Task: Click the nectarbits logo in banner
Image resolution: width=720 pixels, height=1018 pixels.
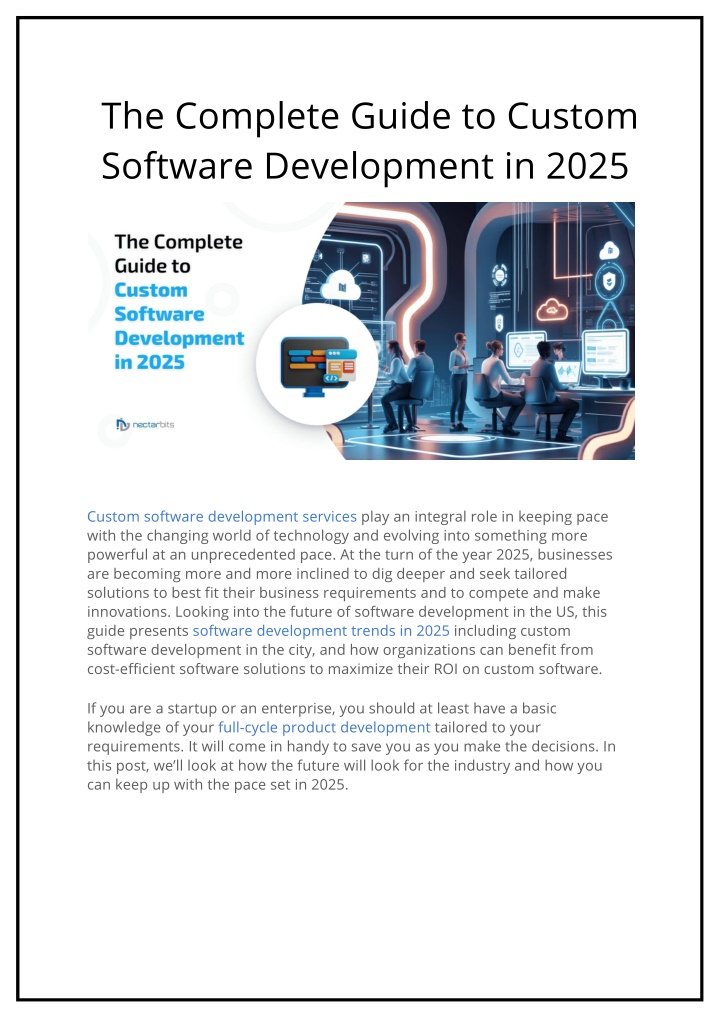Action: tap(145, 425)
